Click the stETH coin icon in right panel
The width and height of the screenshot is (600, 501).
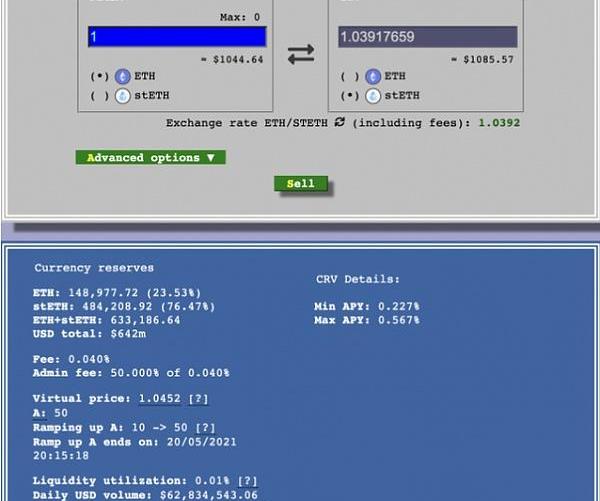tap(373, 96)
